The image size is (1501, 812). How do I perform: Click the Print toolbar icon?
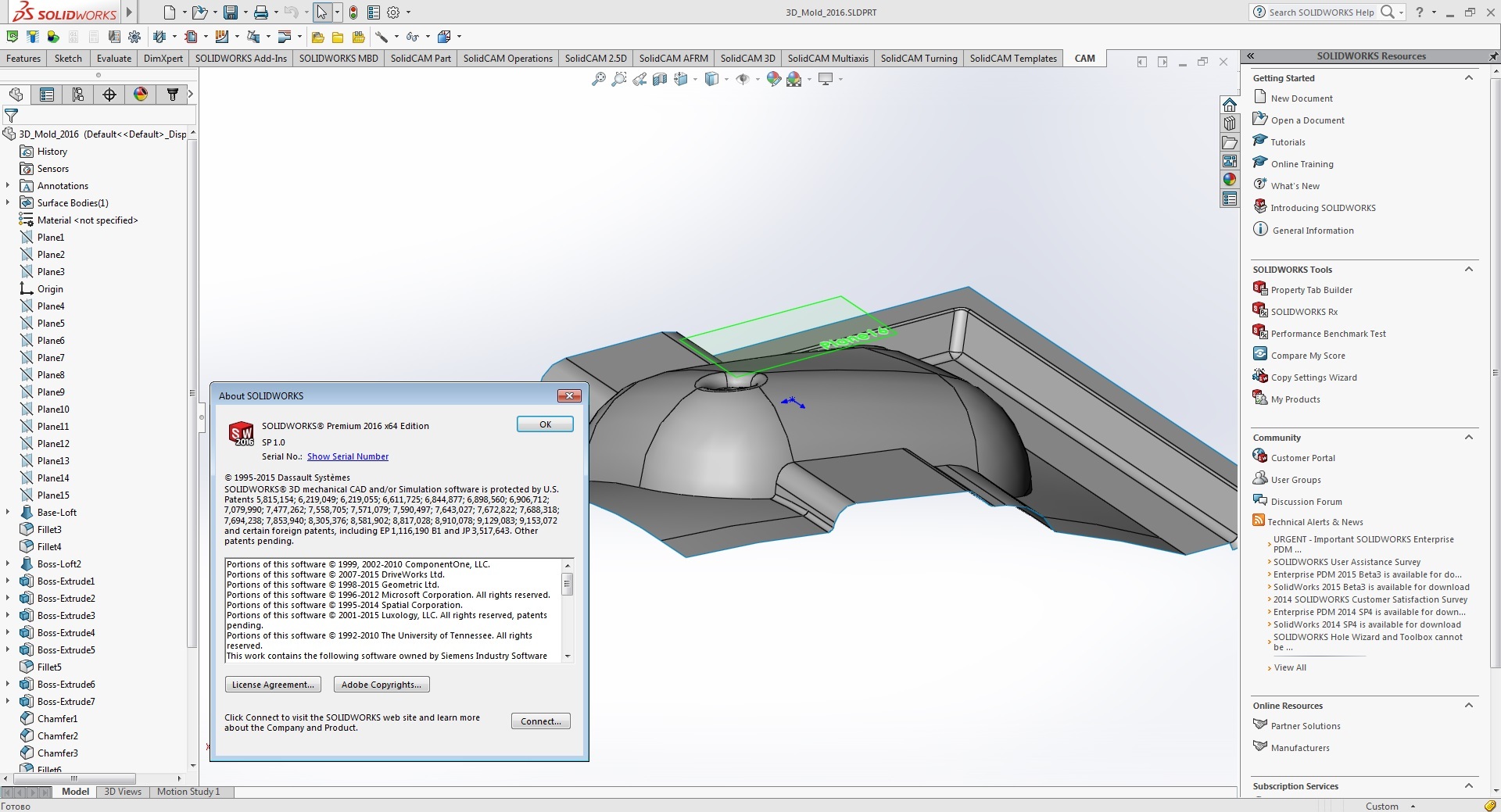click(x=261, y=13)
